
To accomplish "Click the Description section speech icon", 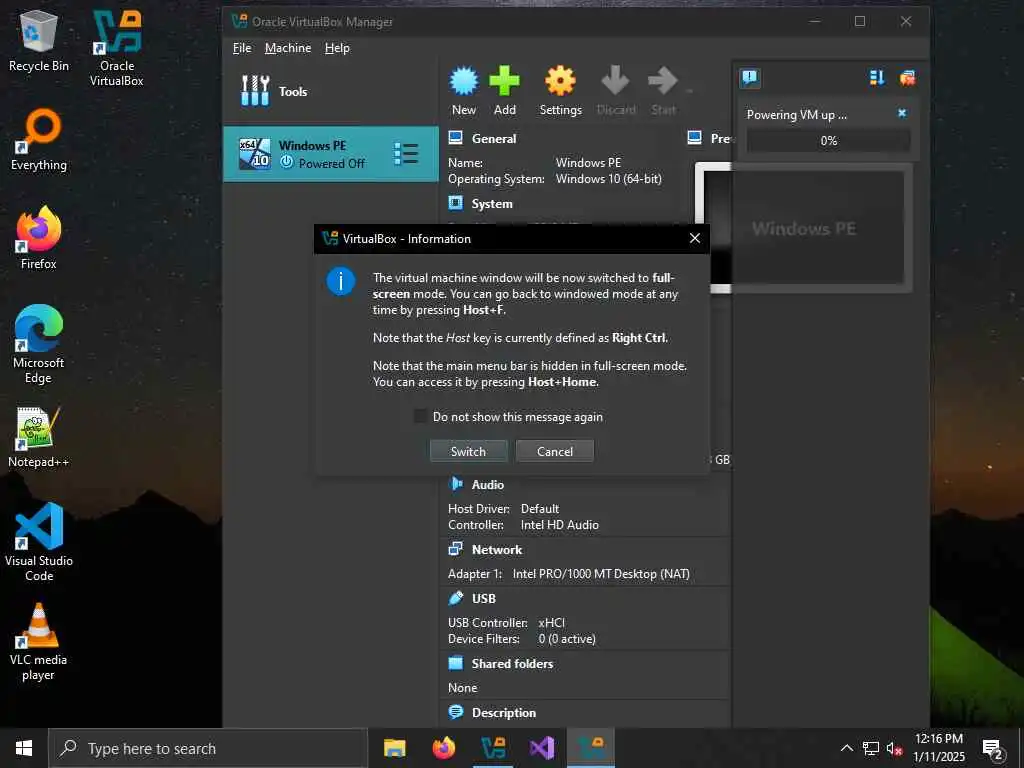I will coord(456,712).
